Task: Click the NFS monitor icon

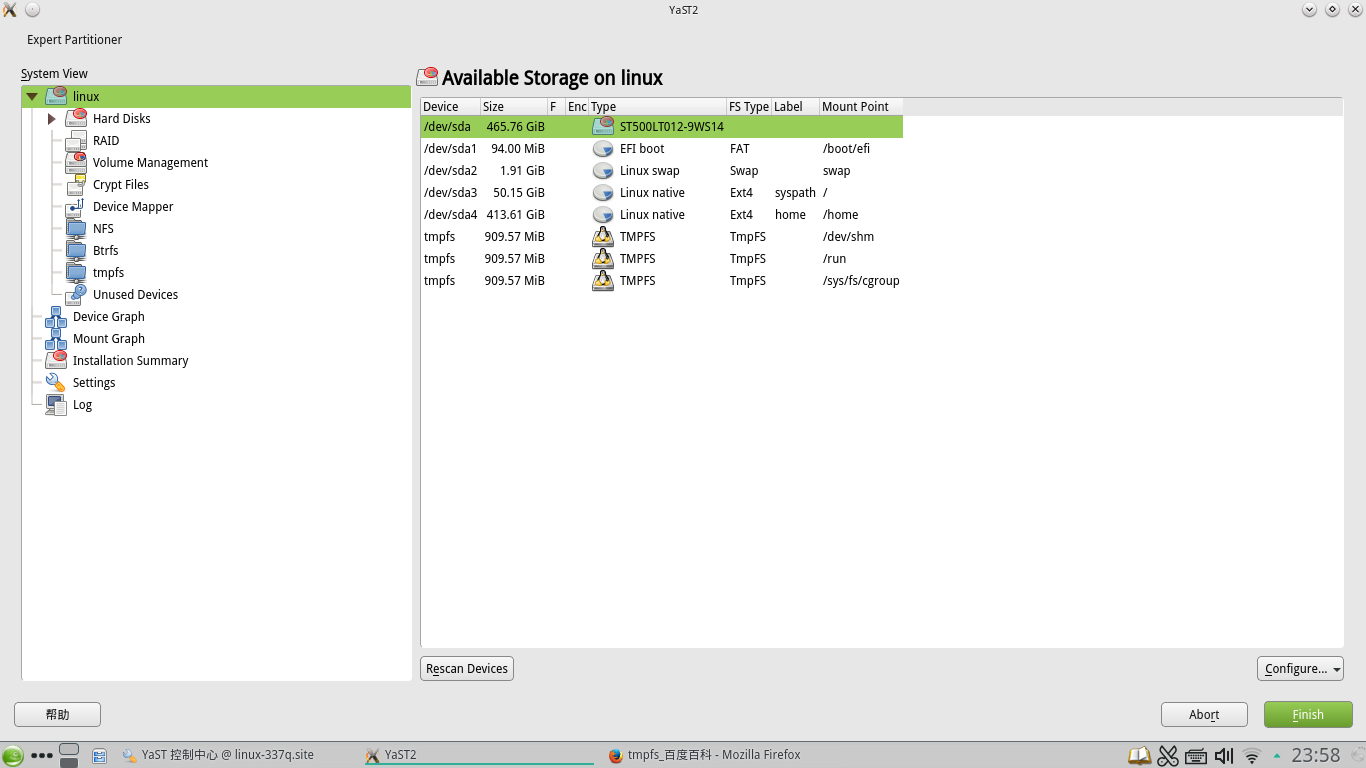Action: pos(76,228)
